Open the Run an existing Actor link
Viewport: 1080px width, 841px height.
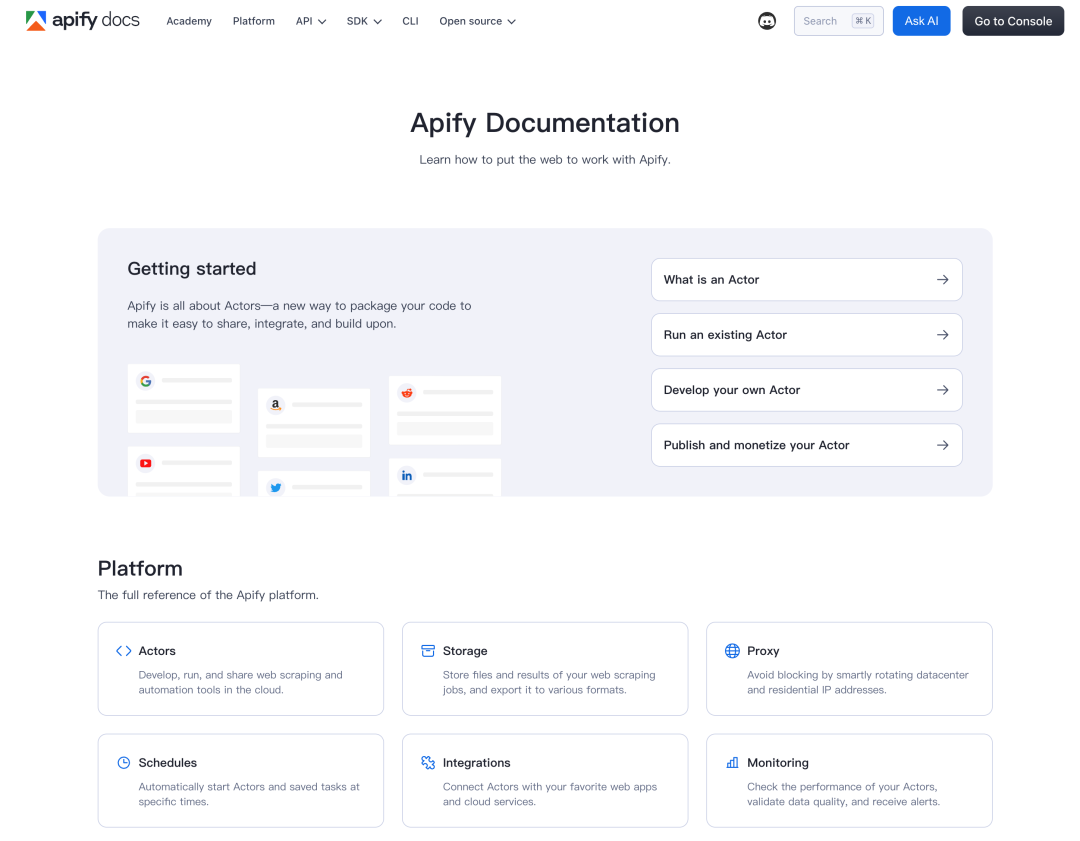806,335
